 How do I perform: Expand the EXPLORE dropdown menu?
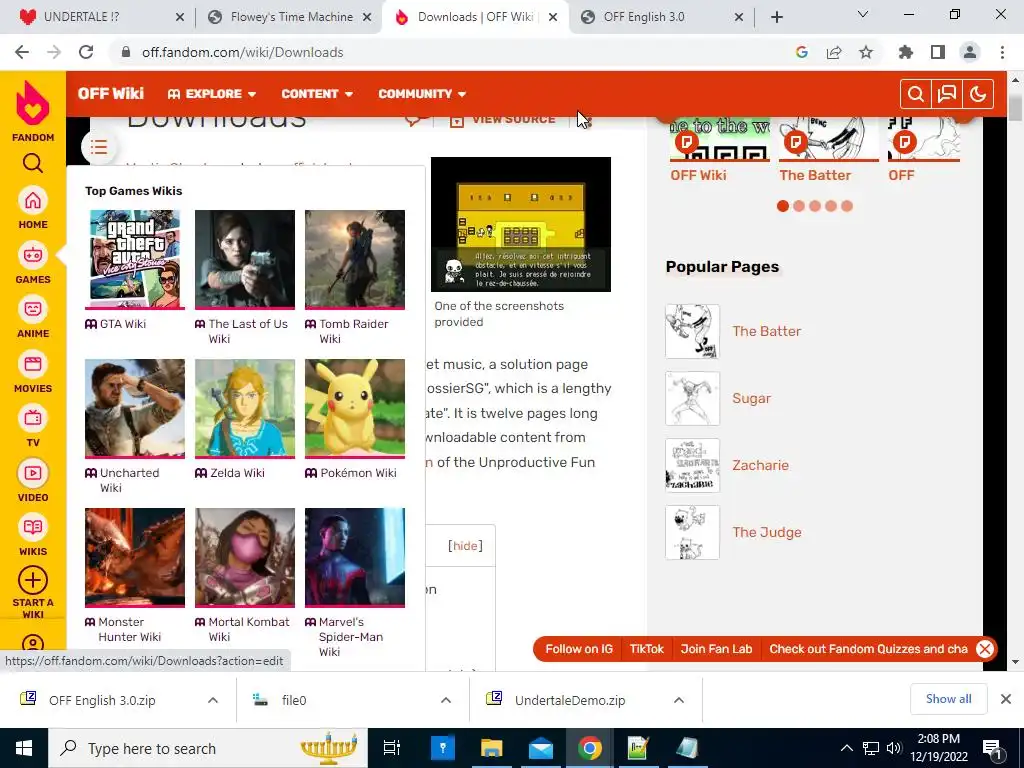click(212, 94)
